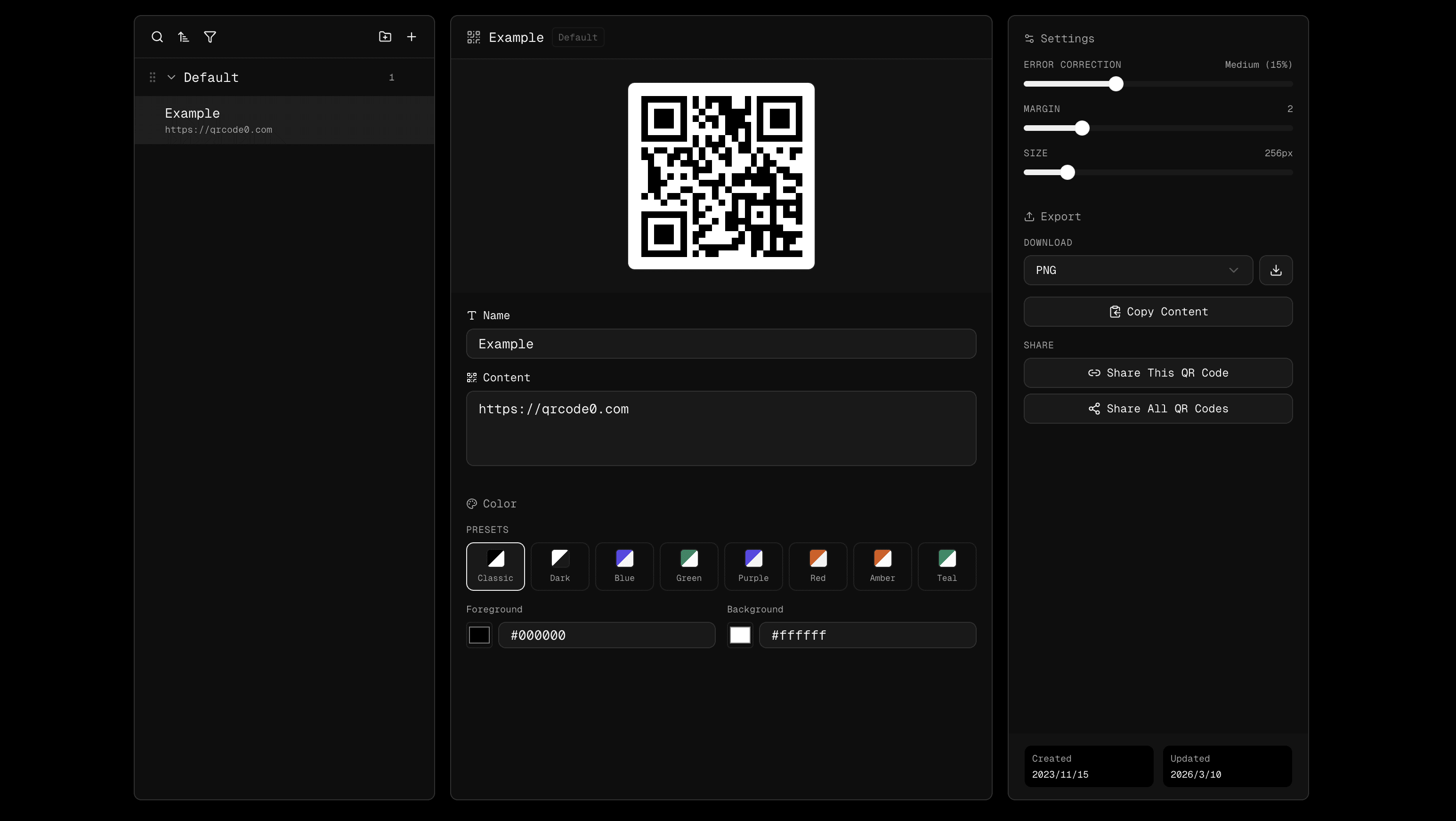Select the Classic color preset
Image resolution: width=1456 pixels, height=821 pixels.
496,567
